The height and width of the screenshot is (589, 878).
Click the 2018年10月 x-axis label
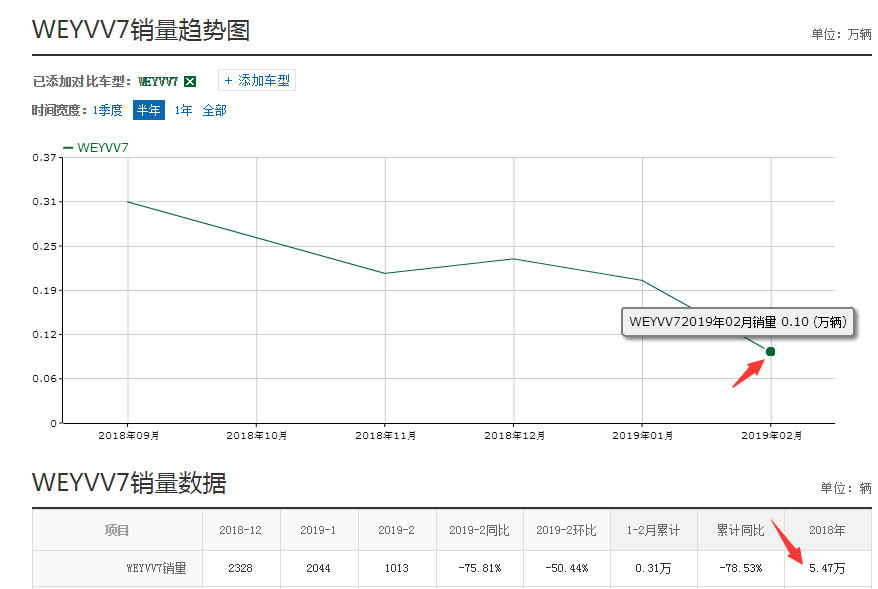click(257, 436)
